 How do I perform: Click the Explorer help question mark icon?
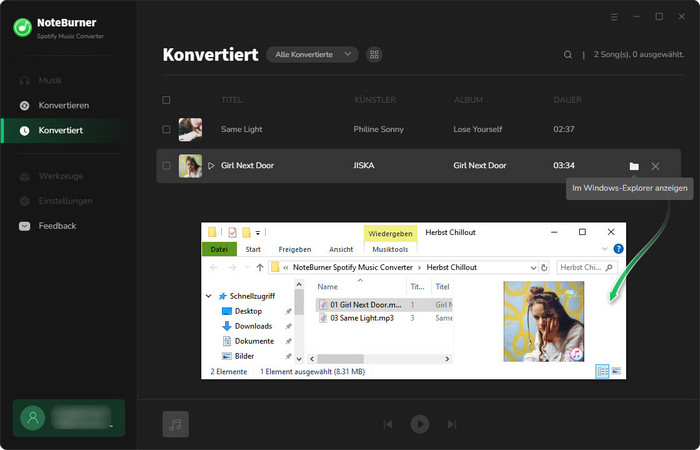coord(618,249)
